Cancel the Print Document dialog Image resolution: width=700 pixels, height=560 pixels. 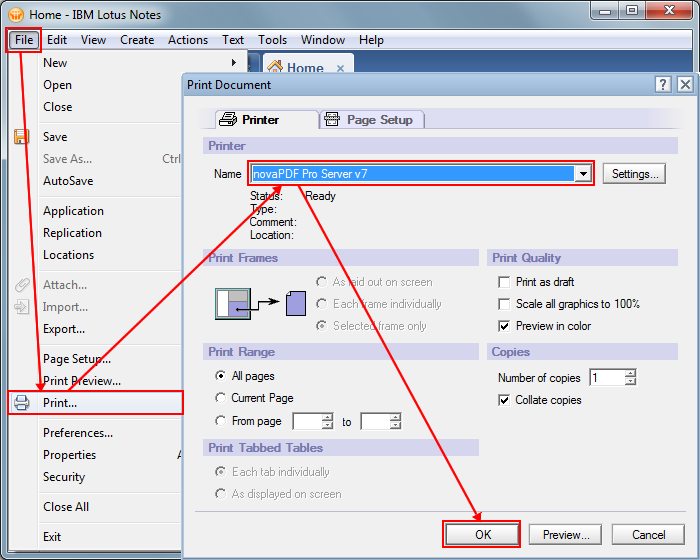(648, 535)
